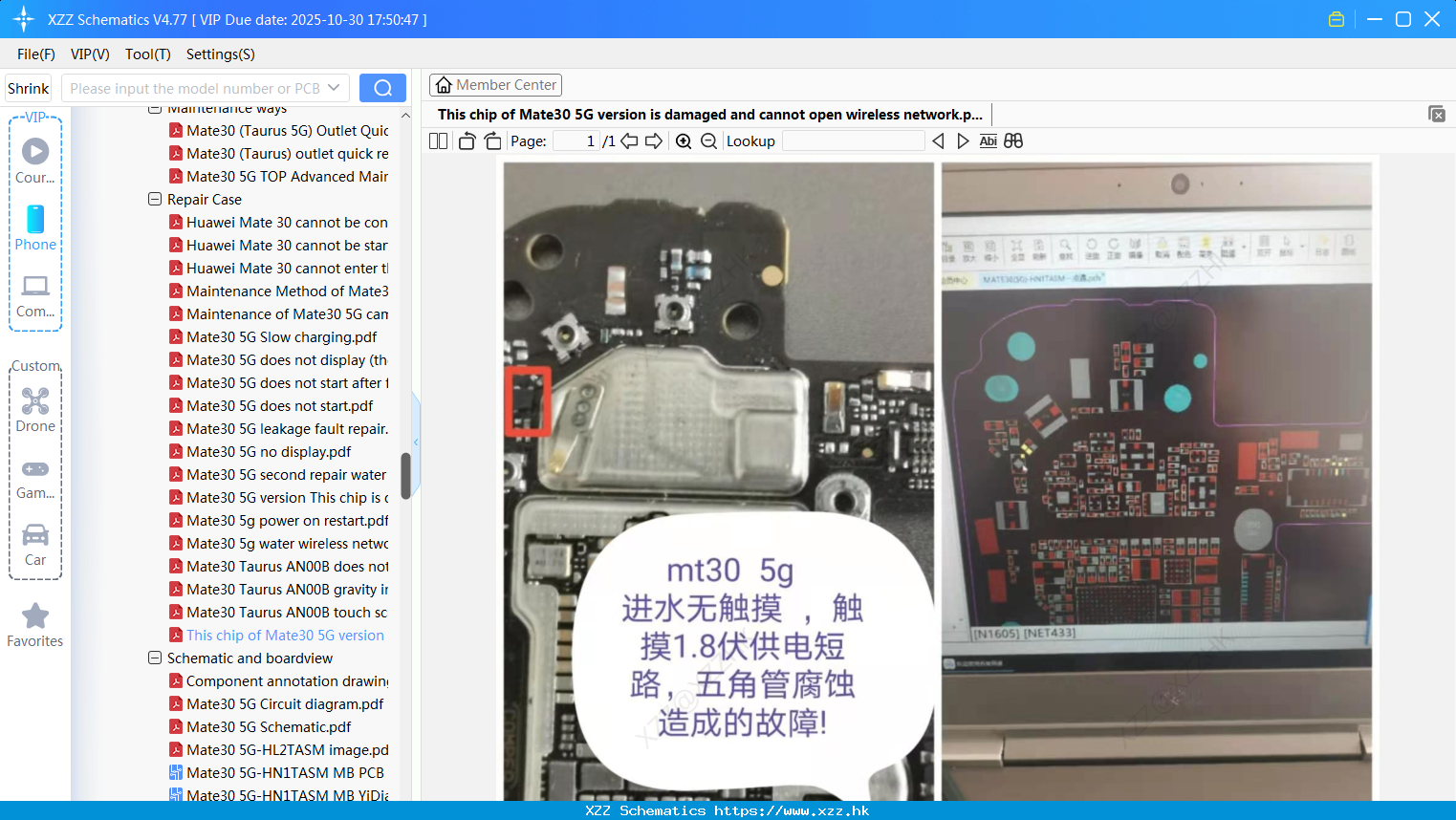Open the File(F) menu
1456x820 pixels.
(x=36, y=54)
